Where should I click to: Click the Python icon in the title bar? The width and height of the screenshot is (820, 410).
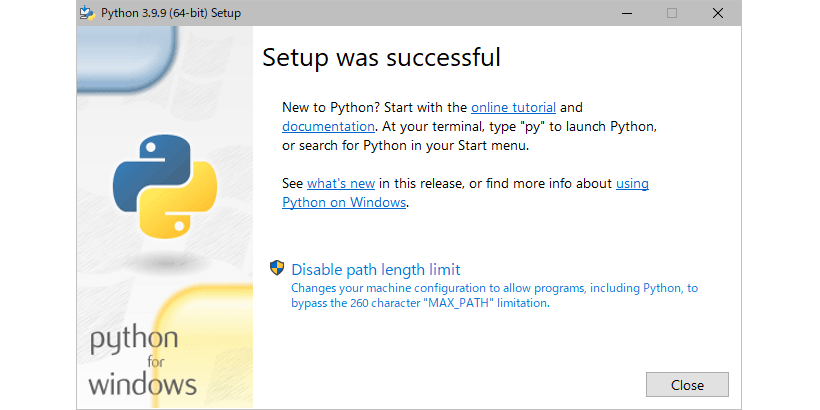point(90,13)
